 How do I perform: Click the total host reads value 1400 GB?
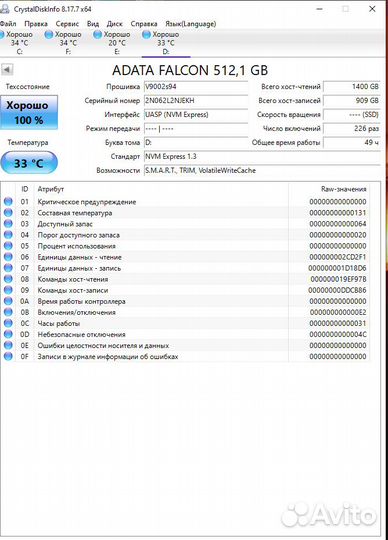coord(352,87)
